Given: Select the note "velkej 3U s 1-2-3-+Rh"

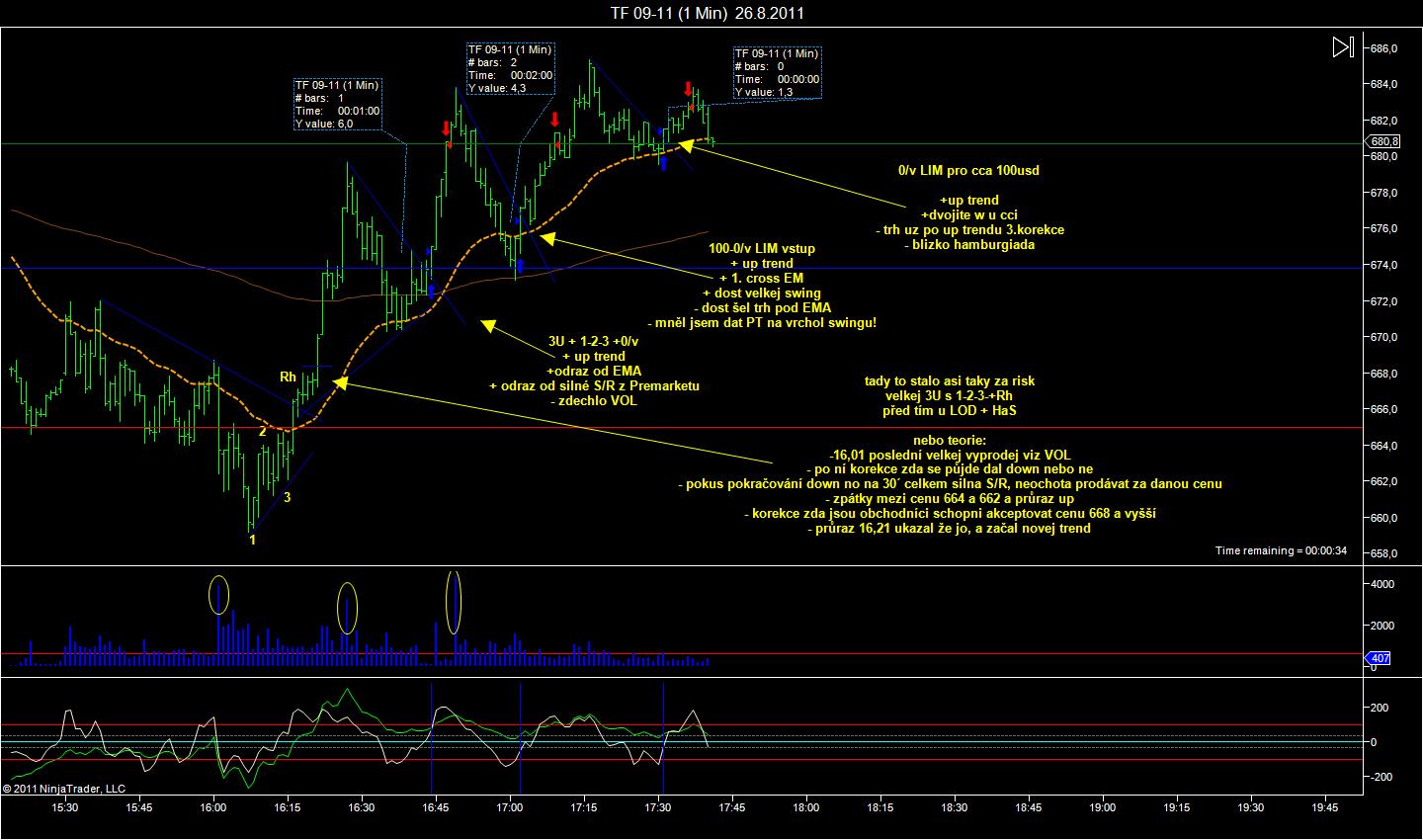Looking at the screenshot, I should pyautogui.click(x=950, y=395).
